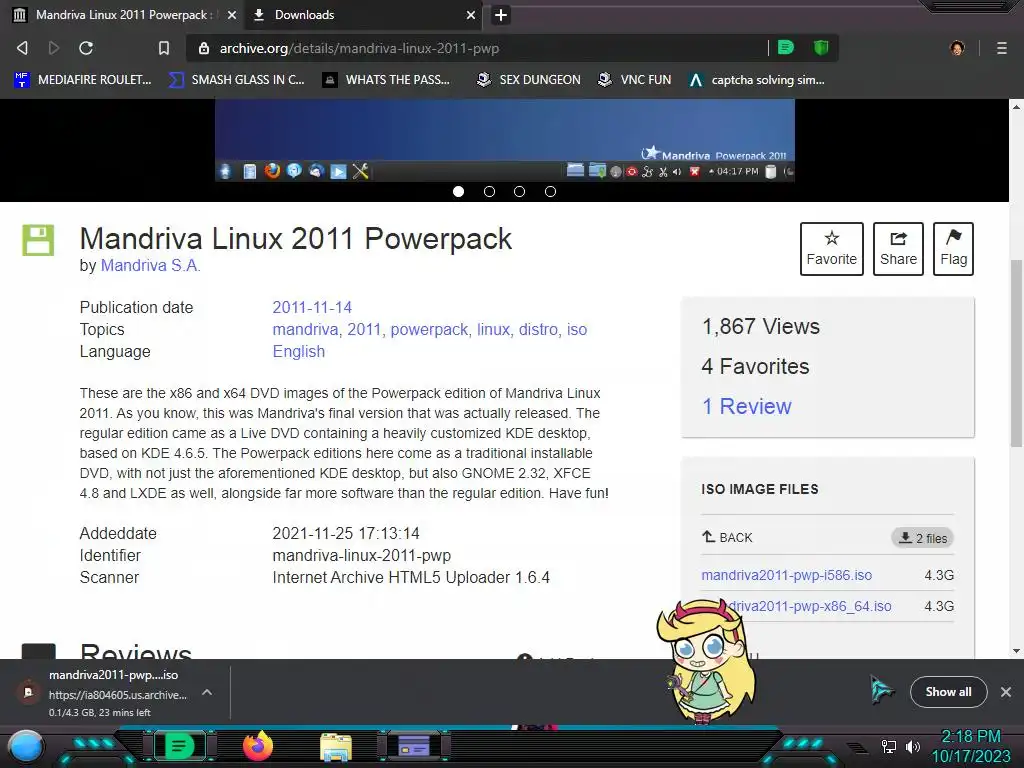This screenshot has height=768, width=1024.
Task: Open a new tab with plus button
Action: (x=500, y=15)
